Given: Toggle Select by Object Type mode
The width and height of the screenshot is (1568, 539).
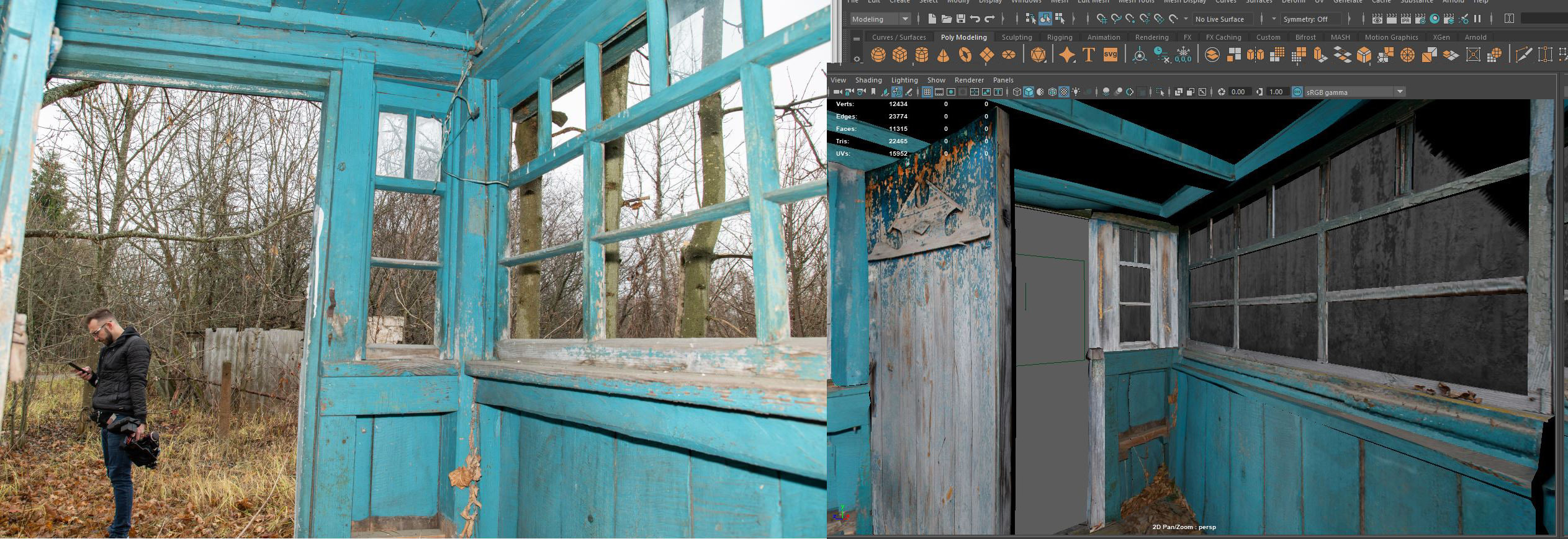Looking at the screenshot, I should tap(1045, 19).
